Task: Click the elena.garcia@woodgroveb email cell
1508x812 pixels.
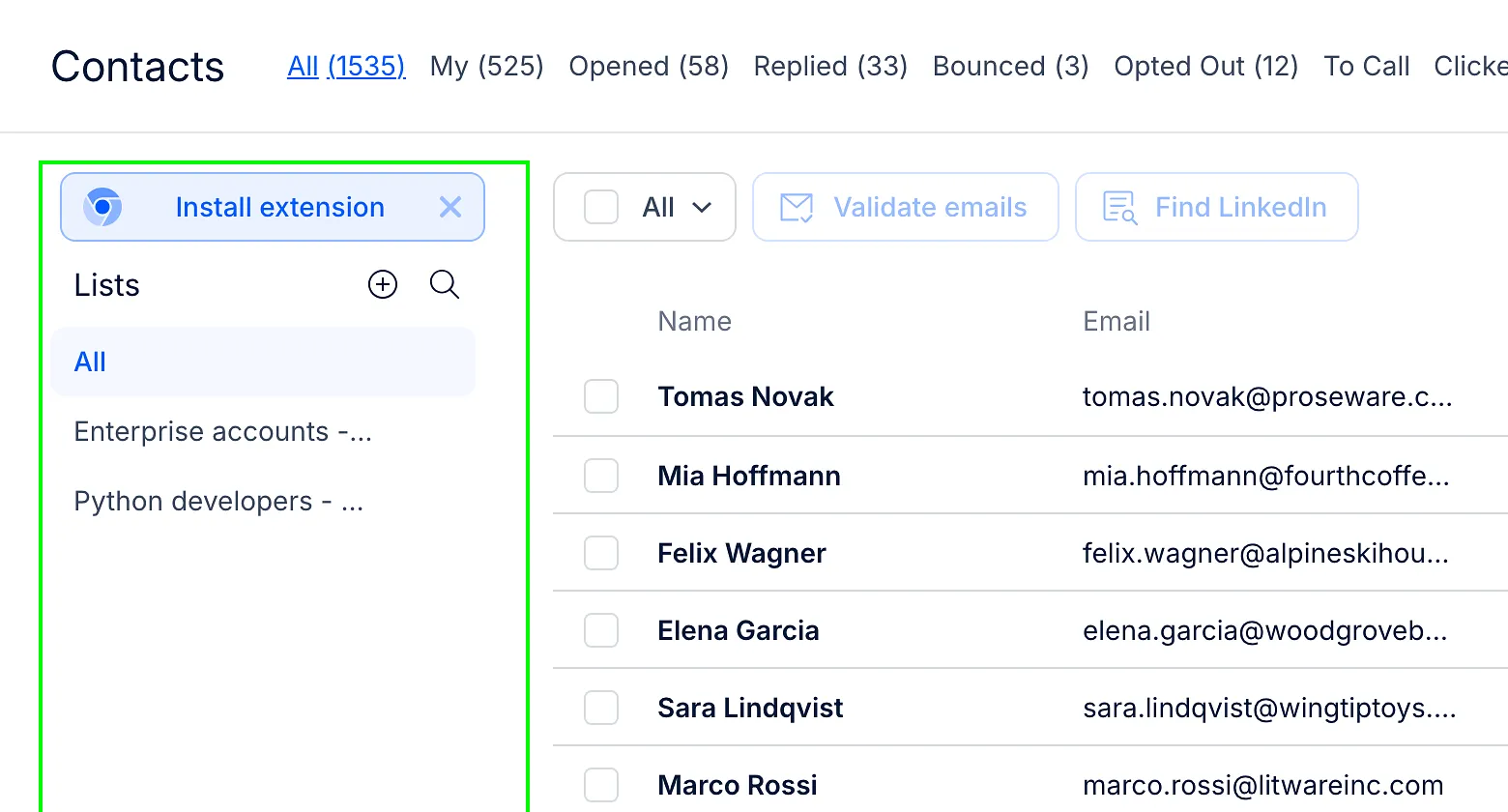Action: (x=1265, y=630)
